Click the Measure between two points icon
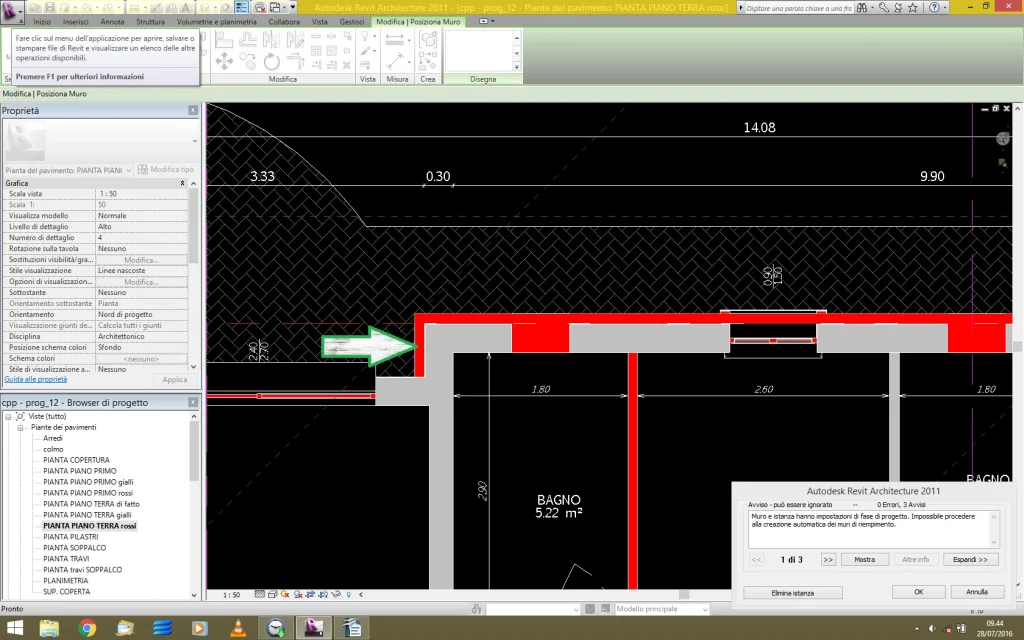 tap(395, 61)
